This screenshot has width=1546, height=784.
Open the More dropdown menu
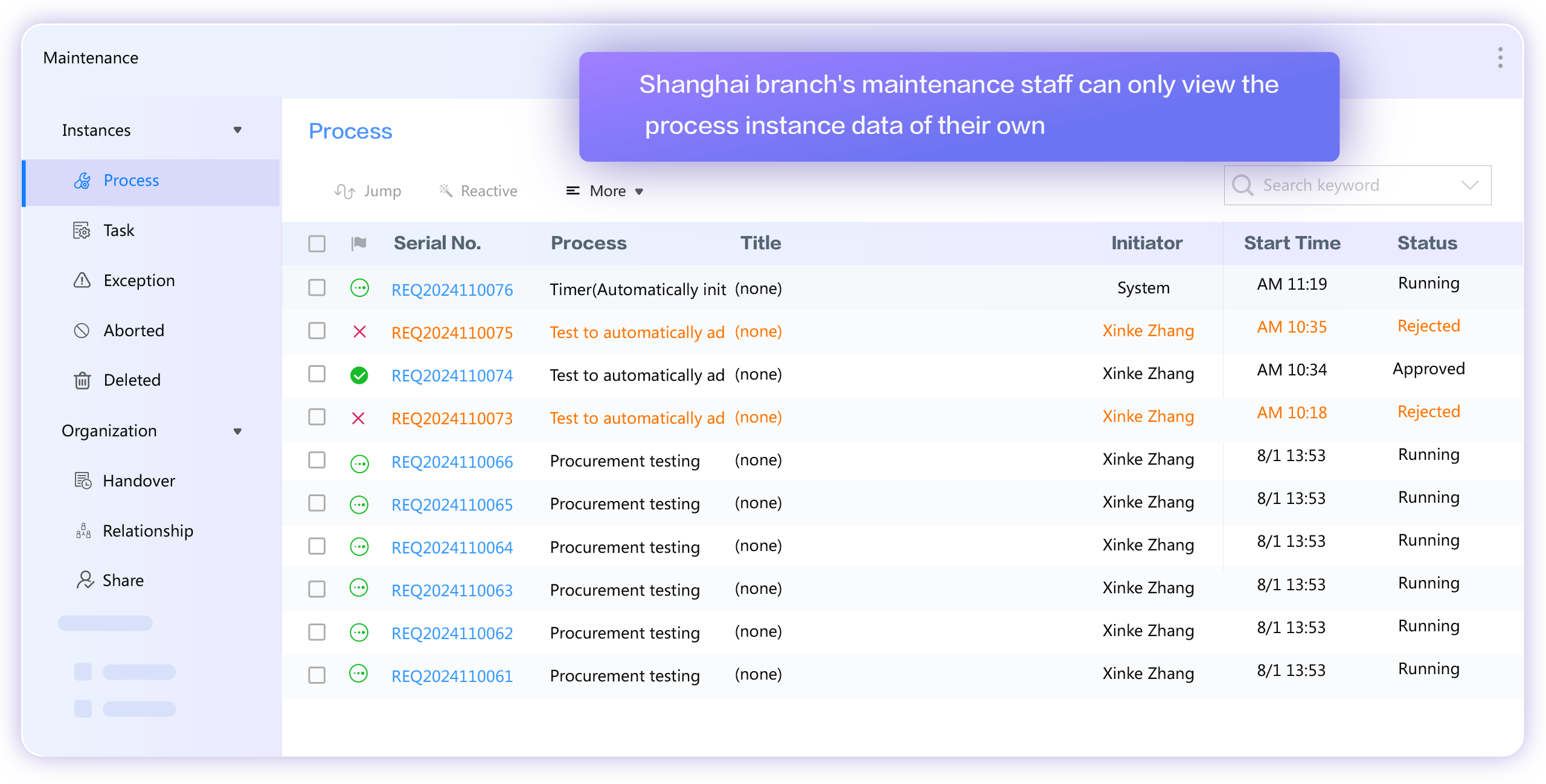(x=605, y=191)
